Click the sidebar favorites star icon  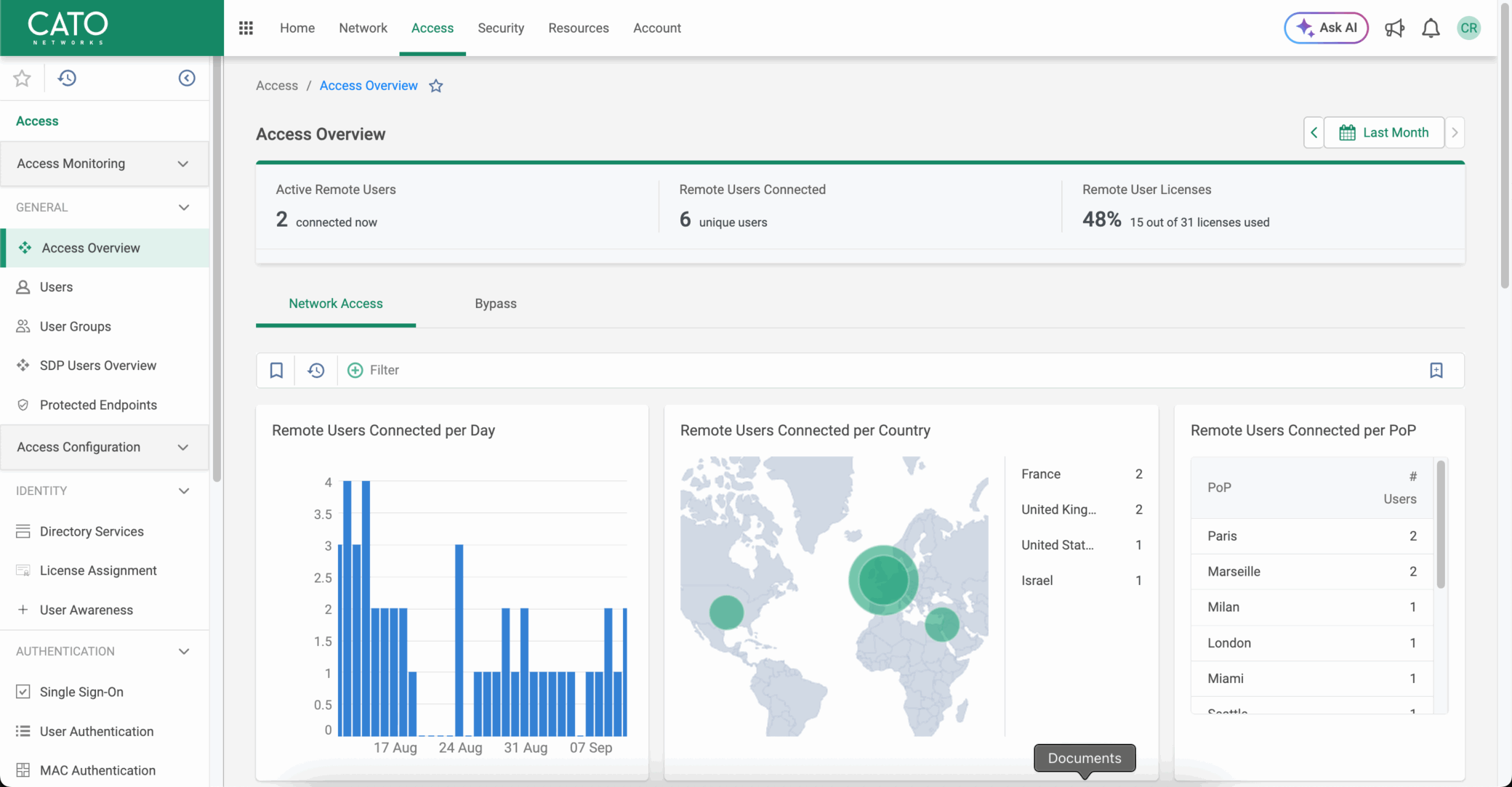pos(22,78)
